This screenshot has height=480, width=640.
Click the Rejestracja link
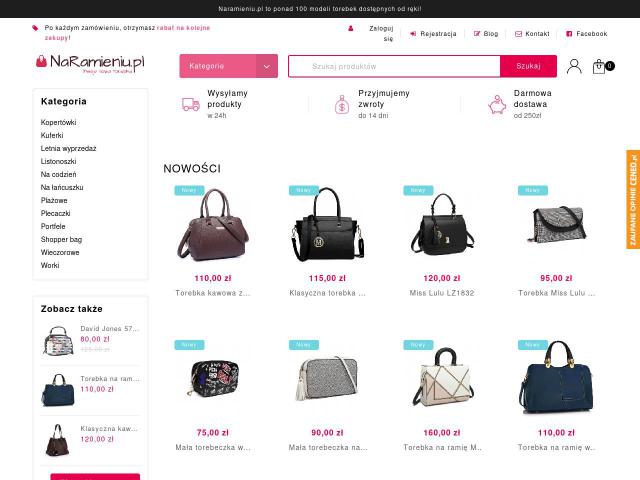tap(433, 34)
